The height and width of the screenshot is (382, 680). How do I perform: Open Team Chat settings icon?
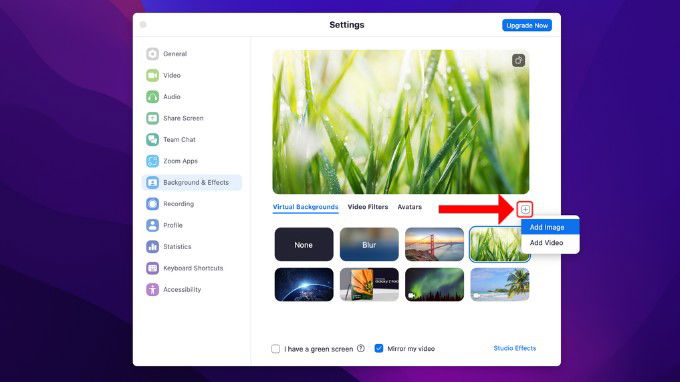click(x=152, y=140)
